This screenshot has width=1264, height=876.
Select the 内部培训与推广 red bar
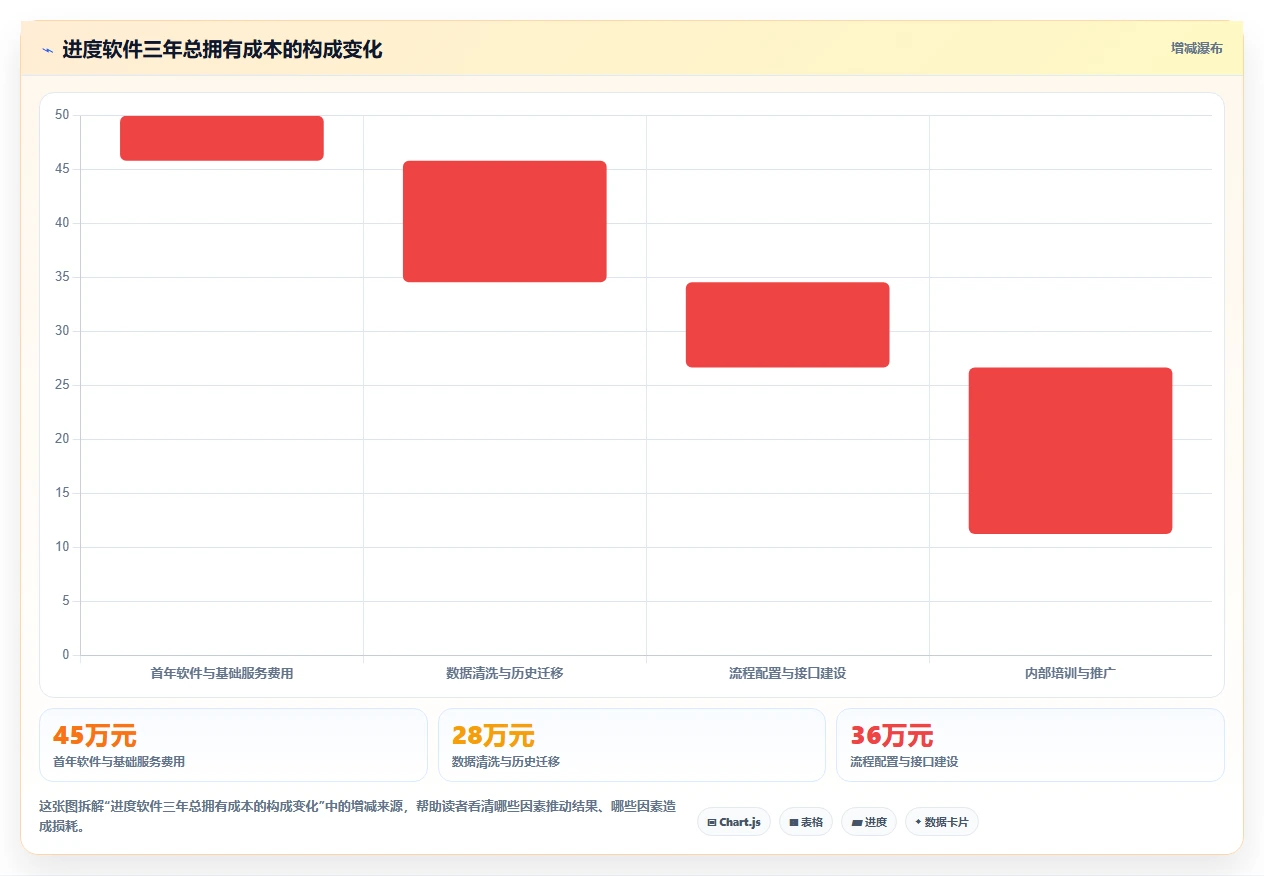point(1070,451)
